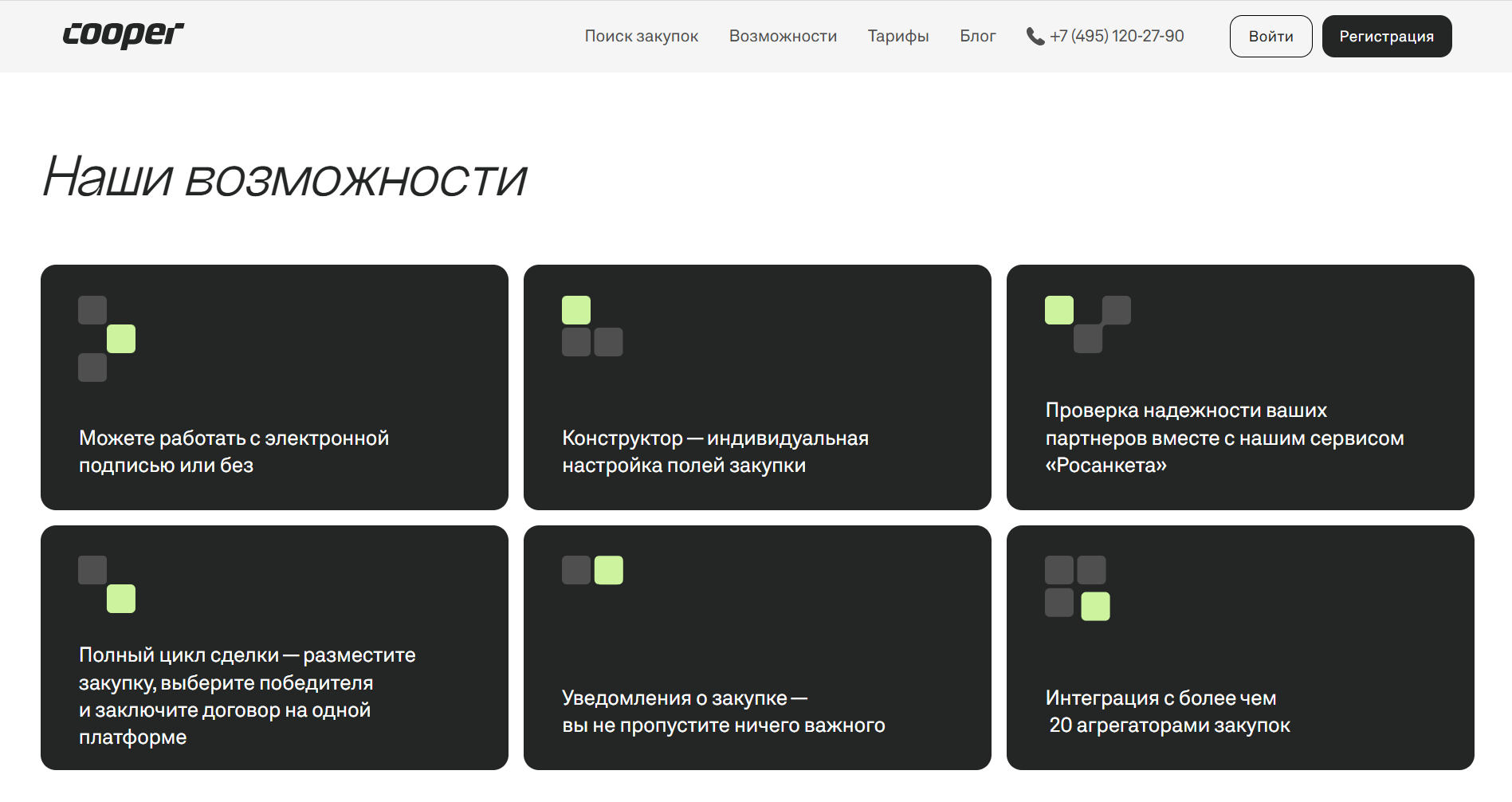Click the Войти button
Screen dimensions: 1512x802
tap(1270, 36)
